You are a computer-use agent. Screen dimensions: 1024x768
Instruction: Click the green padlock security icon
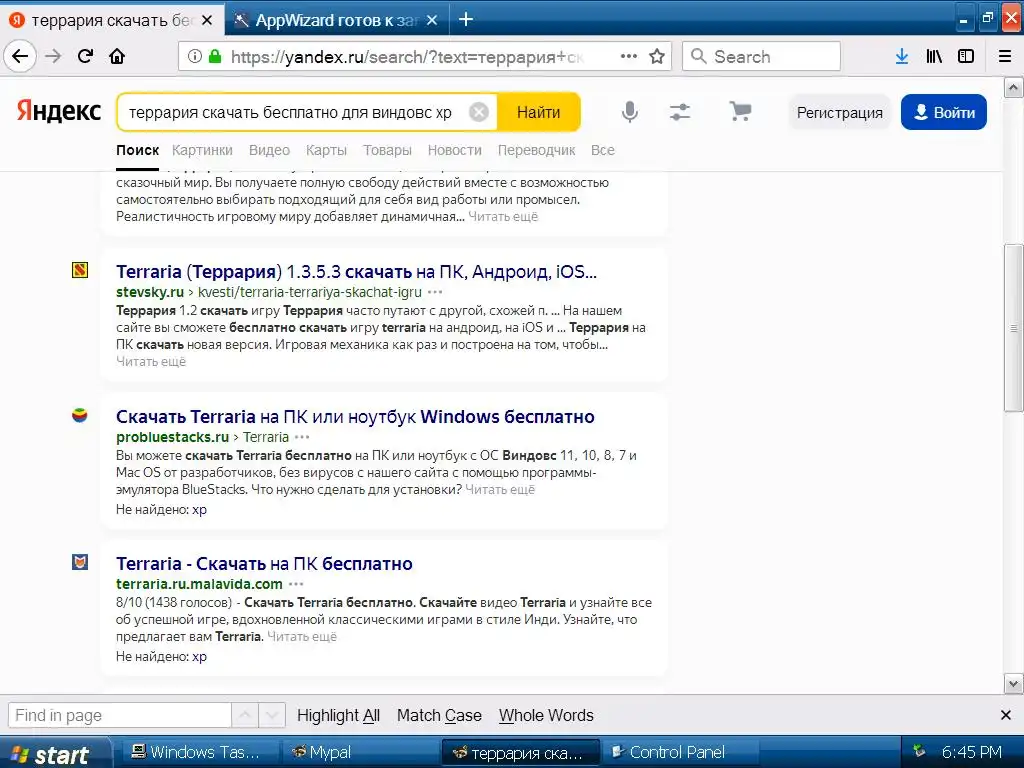tap(214, 56)
